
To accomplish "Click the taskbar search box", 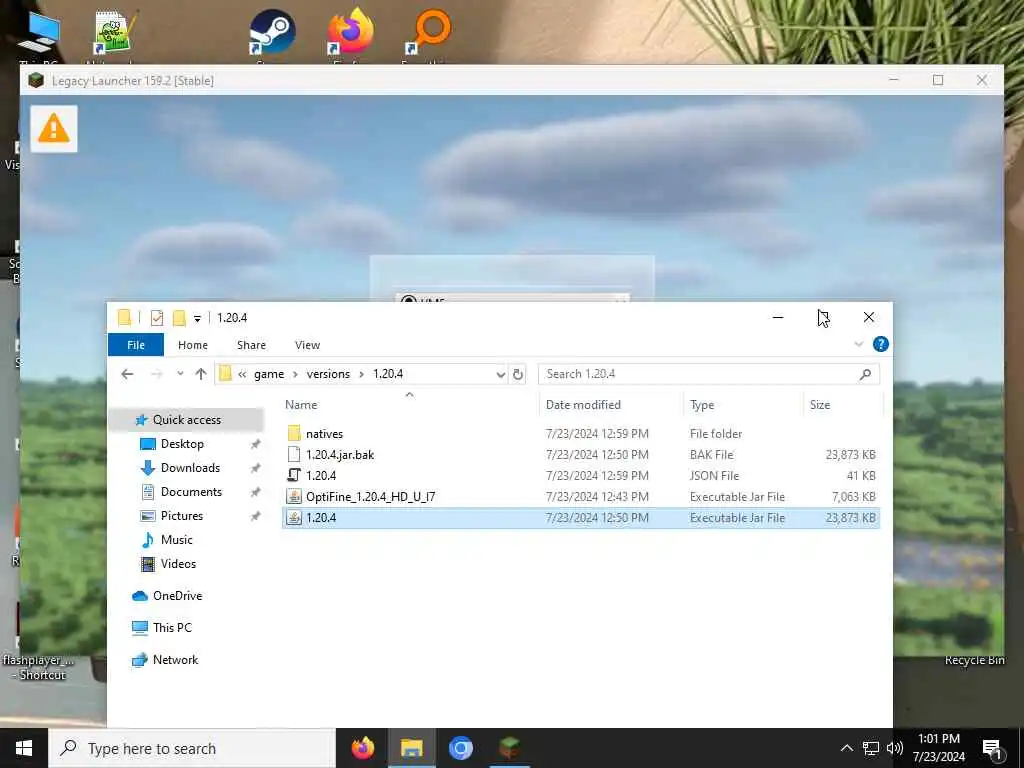I will [x=192, y=748].
